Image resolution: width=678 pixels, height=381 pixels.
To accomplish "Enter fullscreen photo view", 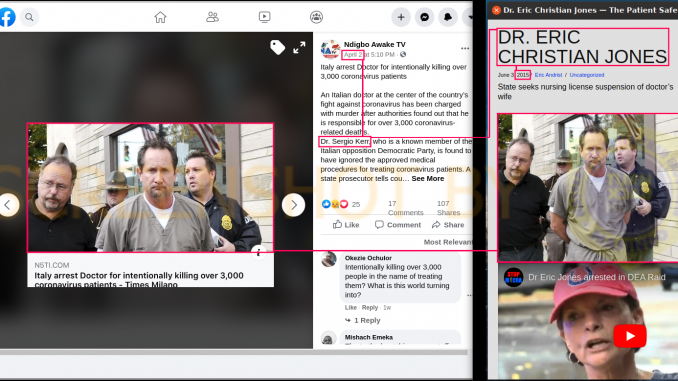I will coord(299,48).
